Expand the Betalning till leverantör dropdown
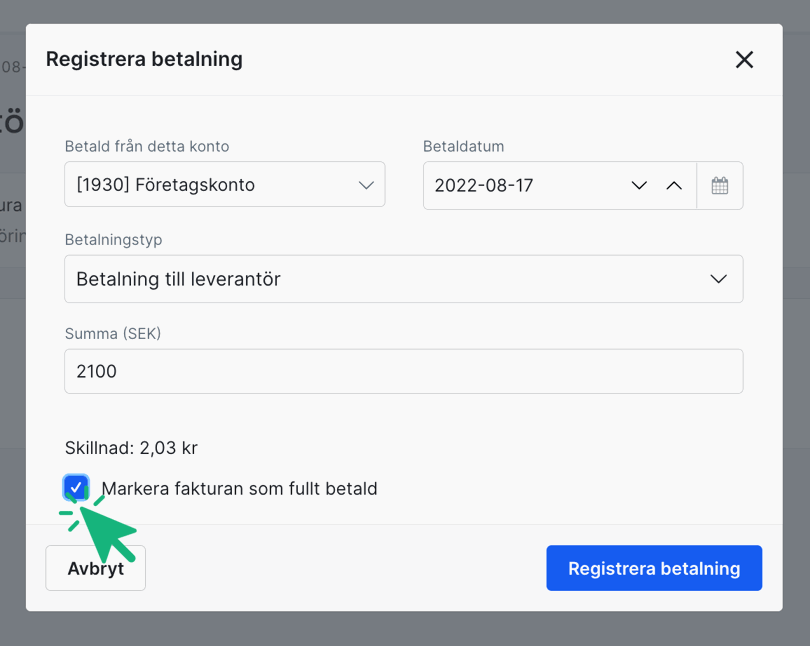Screen dimensions: 810x646 (x=403, y=279)
